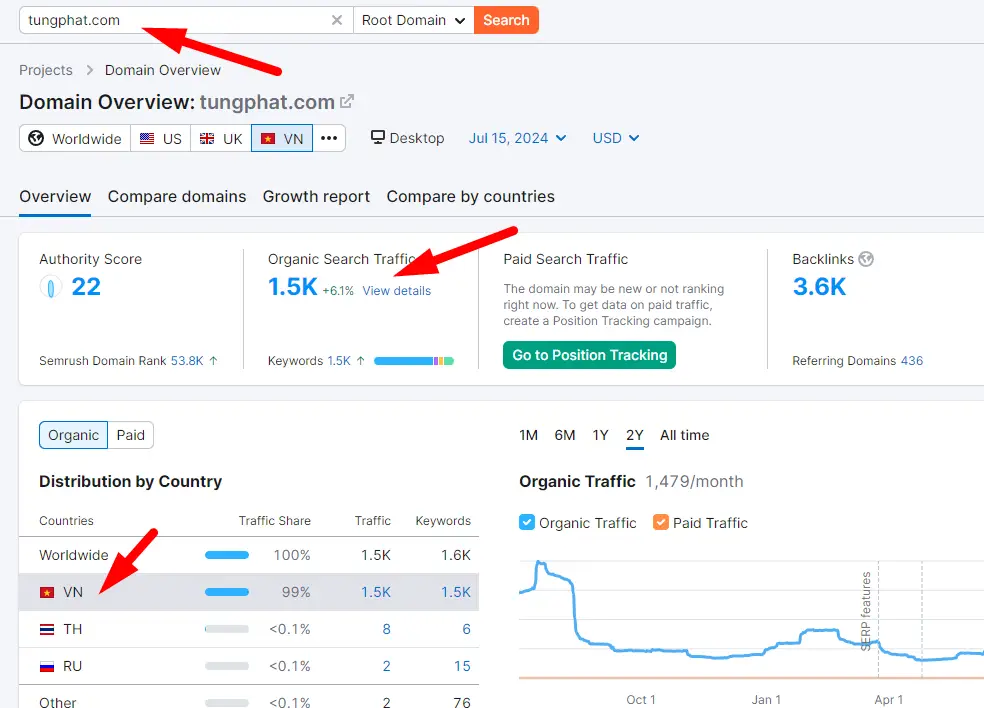Image resolution: width=984 pixels, height=708 pixels.
Task: Open more country databases ellipsis
Action: [x=329, y=138]
